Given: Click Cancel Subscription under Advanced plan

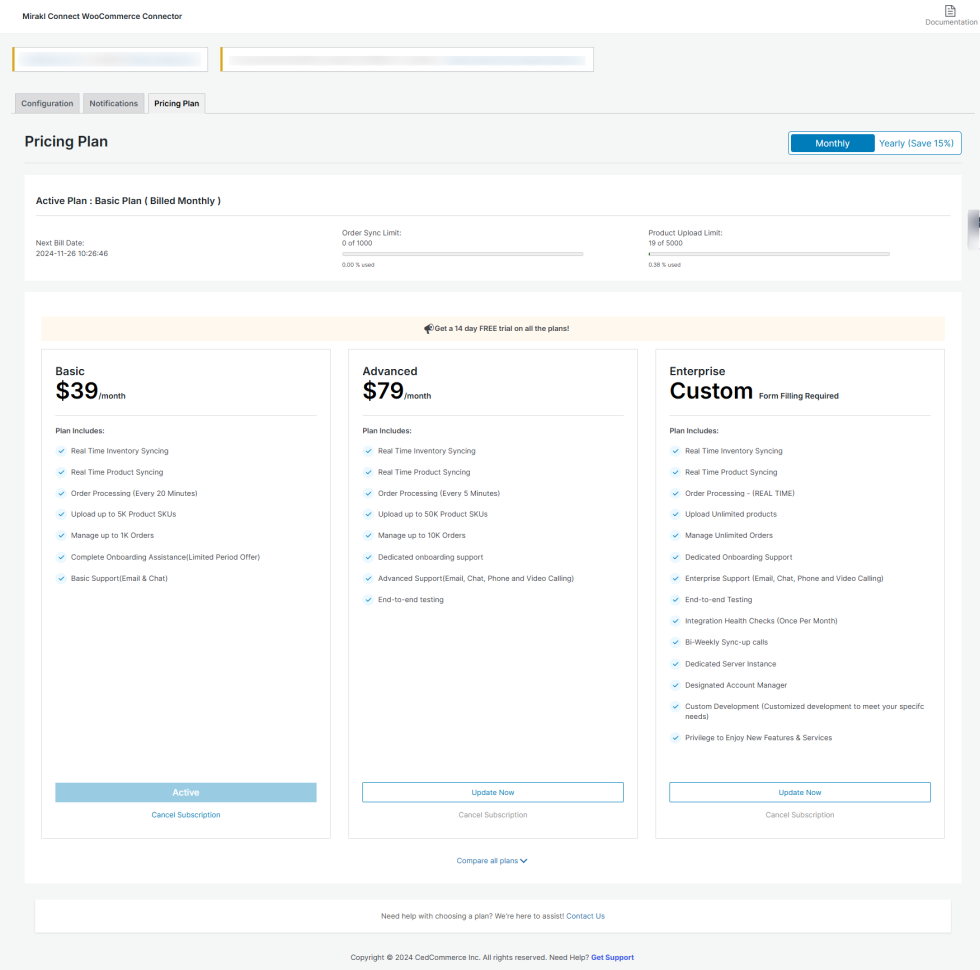Looking at the screenshot, I should pos(492,815).
